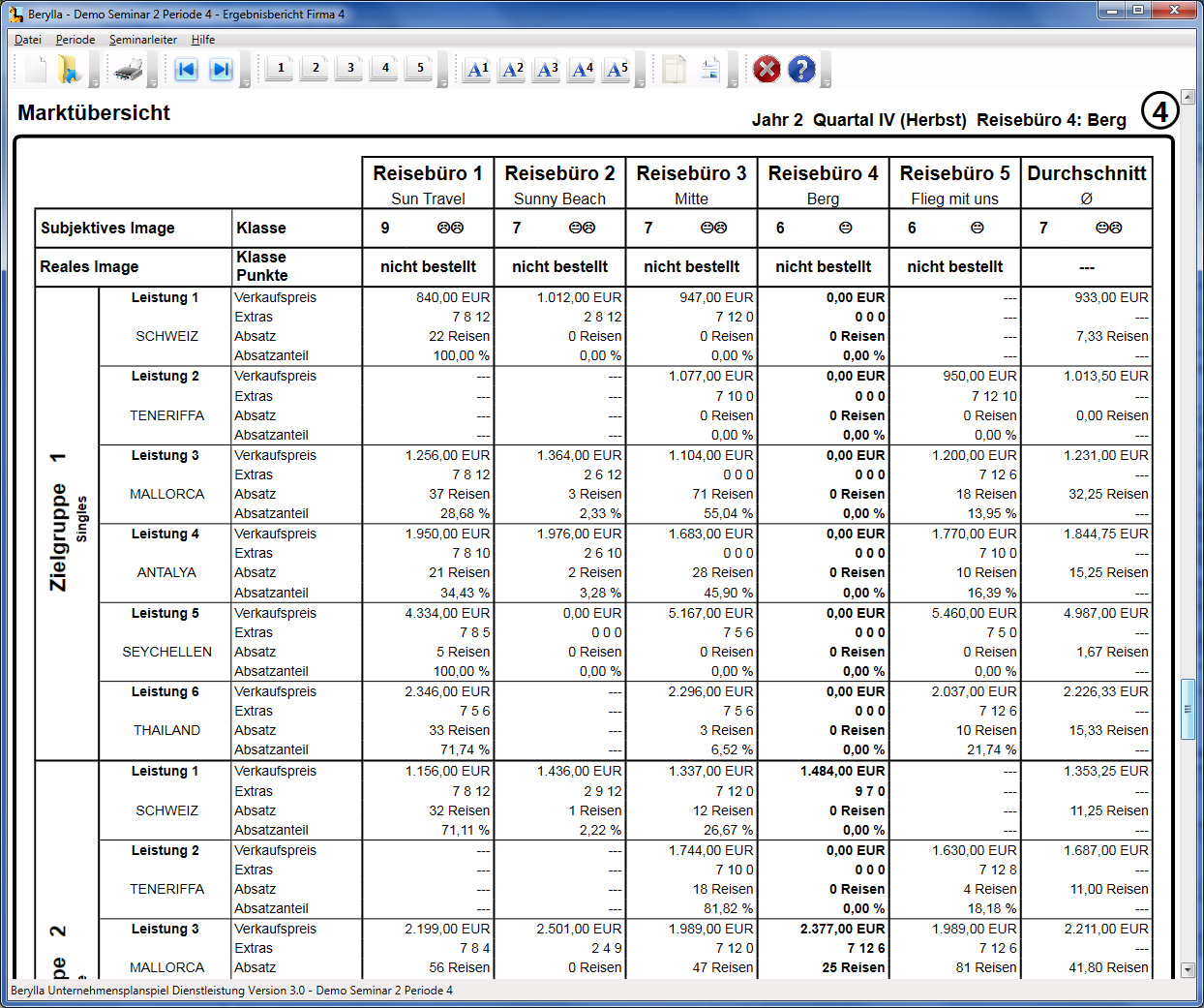Click the 4.987,00 EUR average cell
1204x1008 pixels.
(1105, 613)
